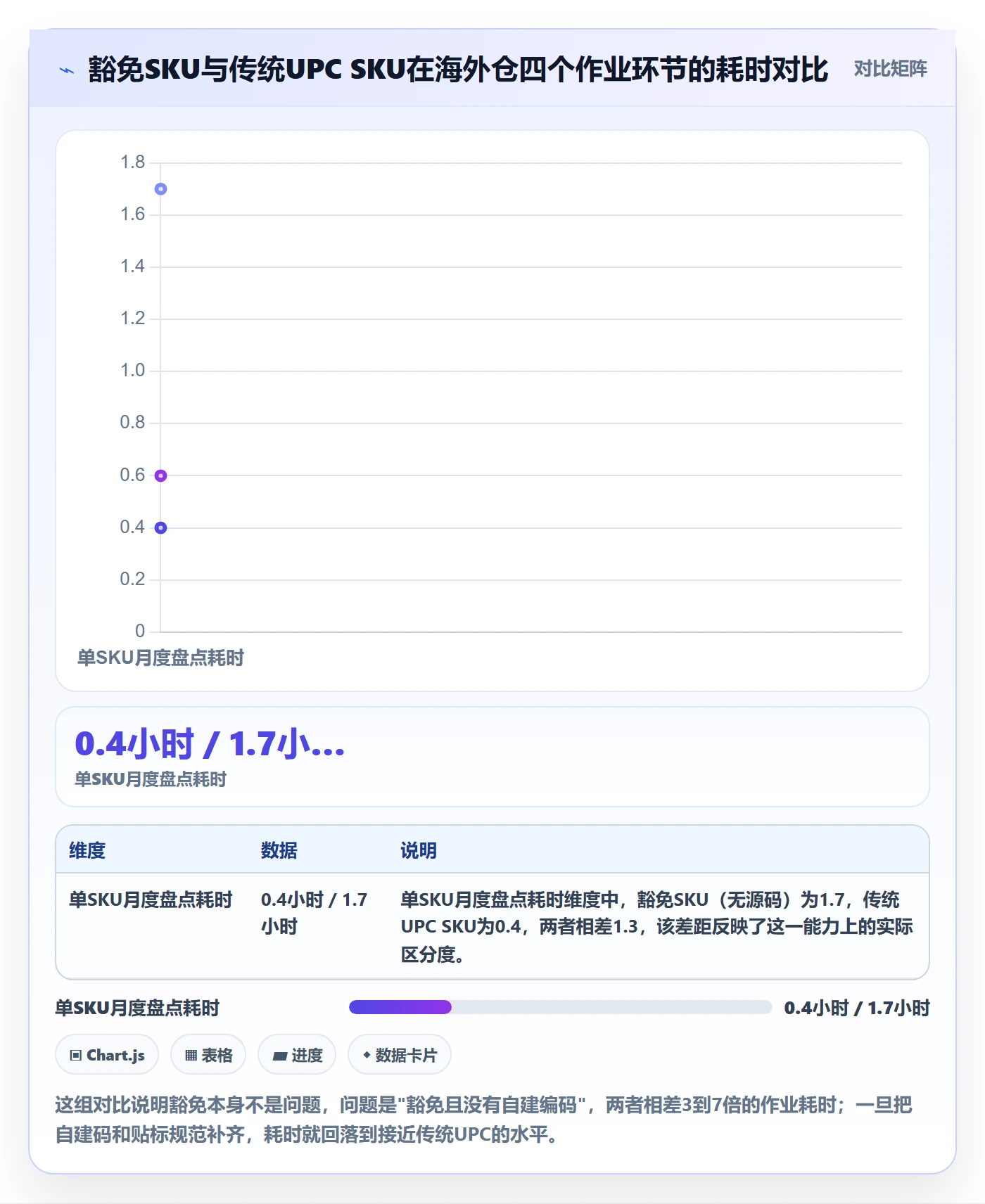
Task: Select the Chart.js chip
Action: click(x=107, y=1055)
